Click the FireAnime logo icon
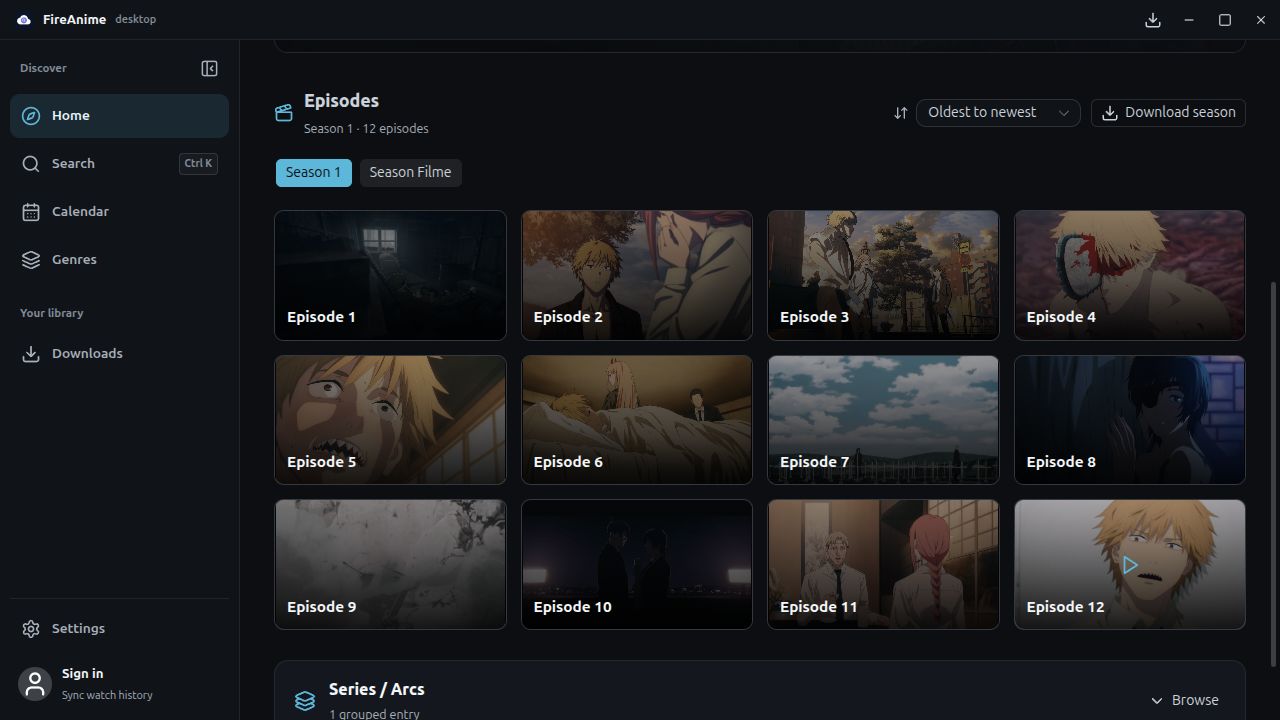Image resolution: width=1280 pixels, height=720 pixels. click(x=24, y=20)
